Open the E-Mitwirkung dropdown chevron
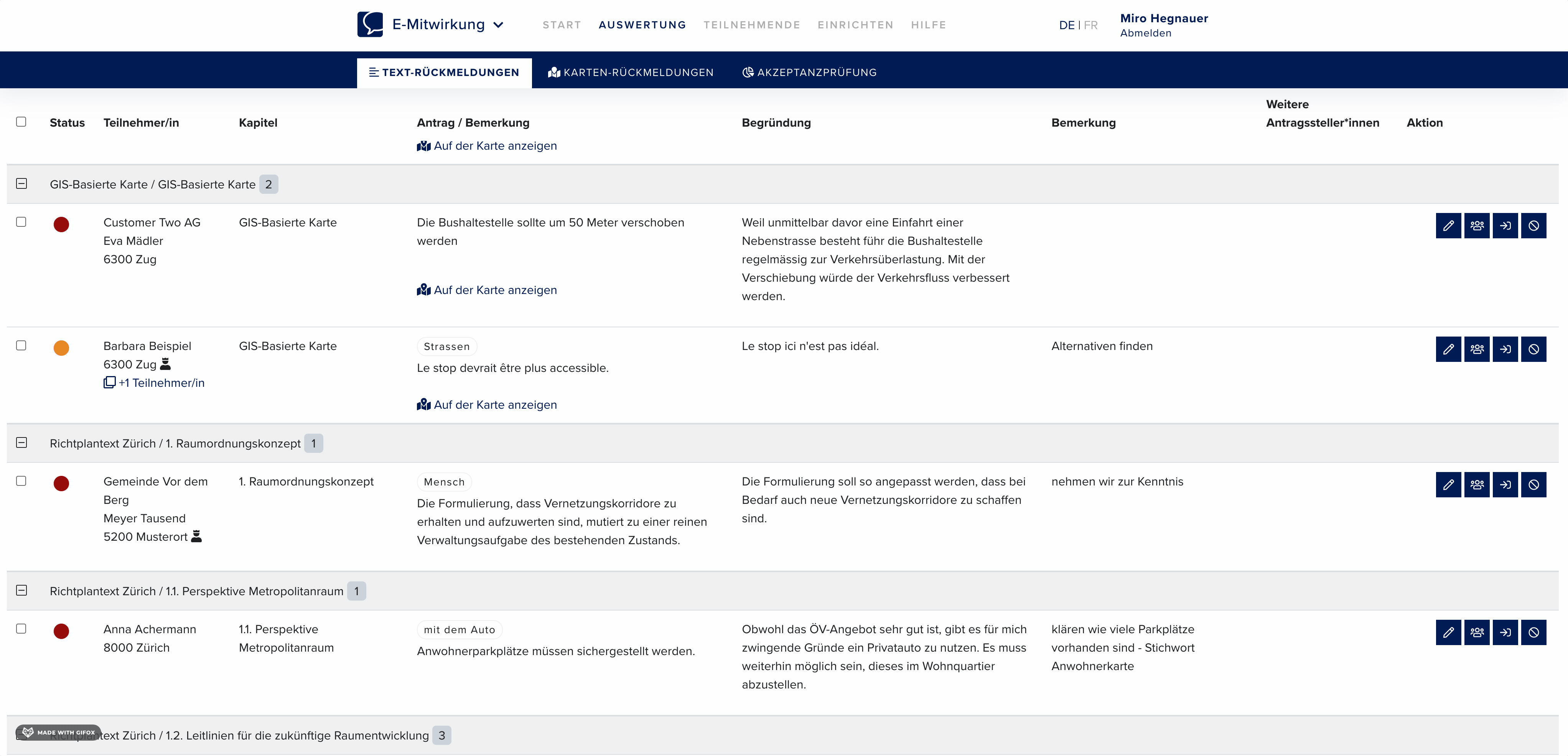The height and width of the screenshot is (756, 1568). [x=498, y=25]
